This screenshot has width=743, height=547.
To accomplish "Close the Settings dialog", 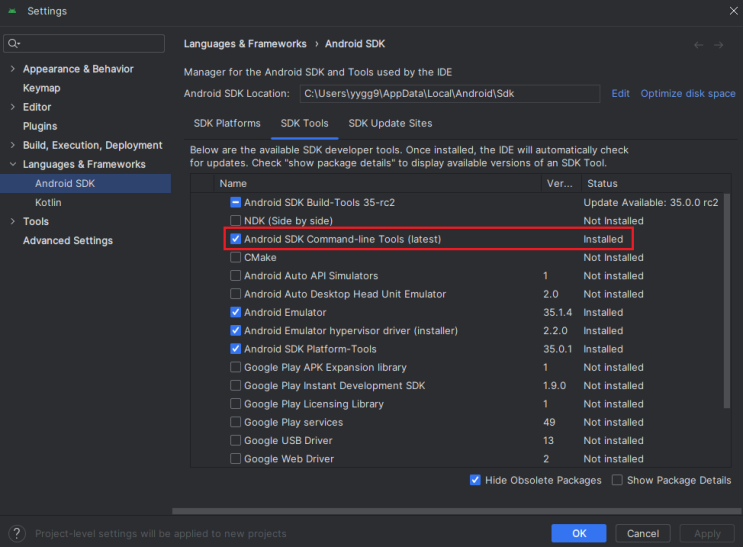I will 734,11.
